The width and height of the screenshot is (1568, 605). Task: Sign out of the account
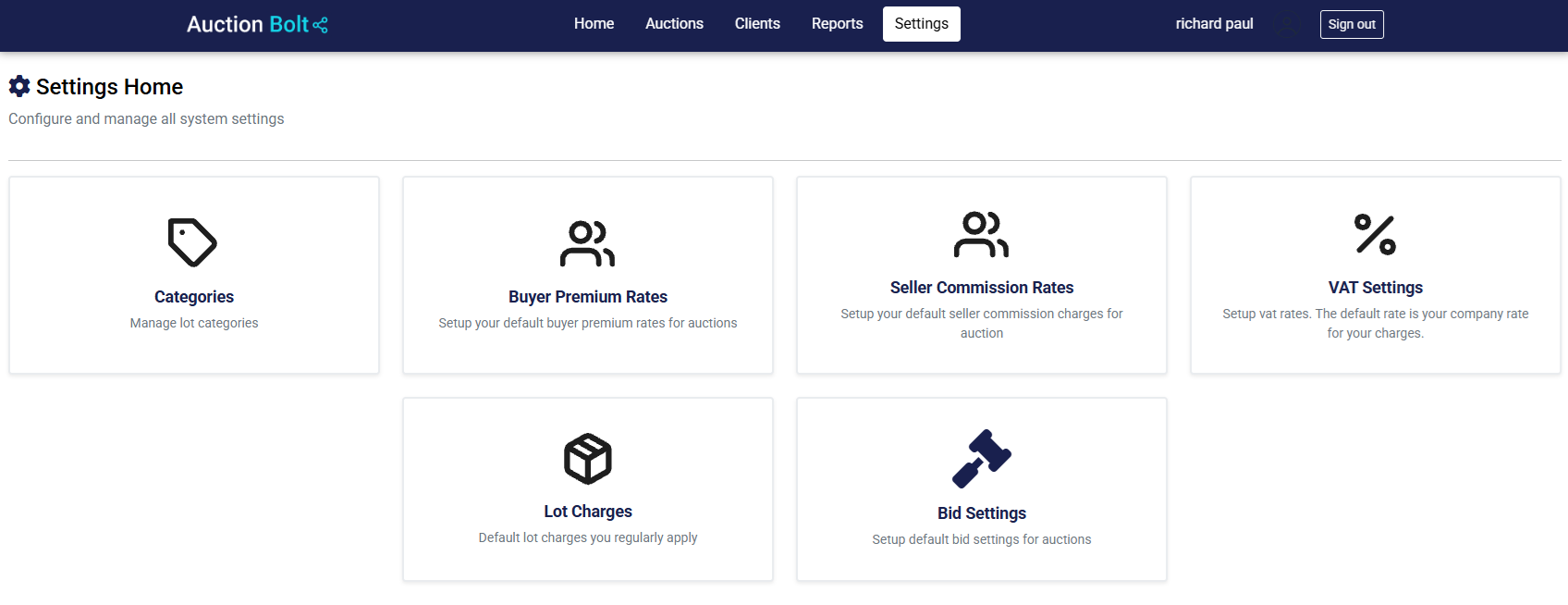tap(1352, 25)
